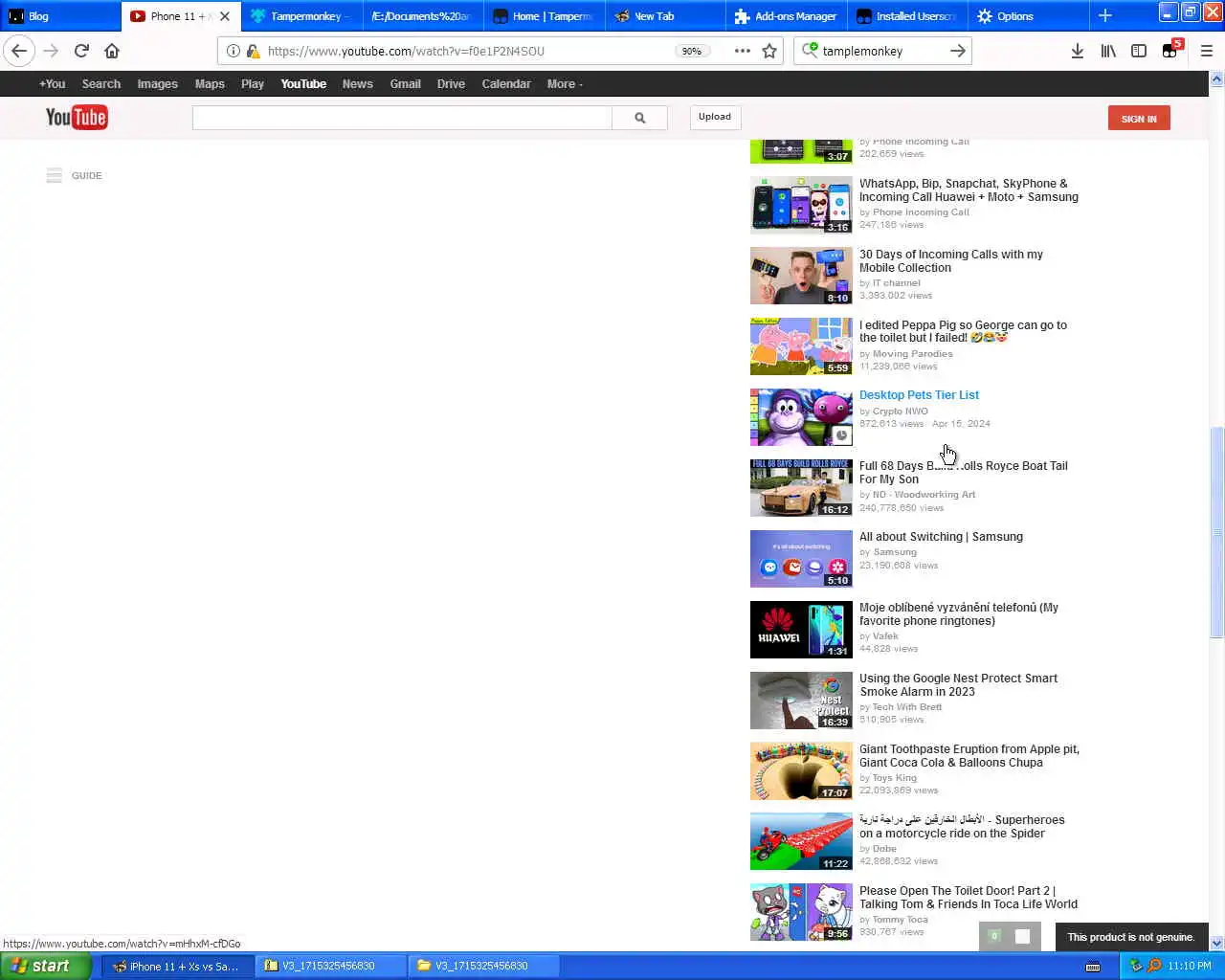Screen dimensions: 1225x980
Task: Switch to the Blog tab
Action: 60,16
